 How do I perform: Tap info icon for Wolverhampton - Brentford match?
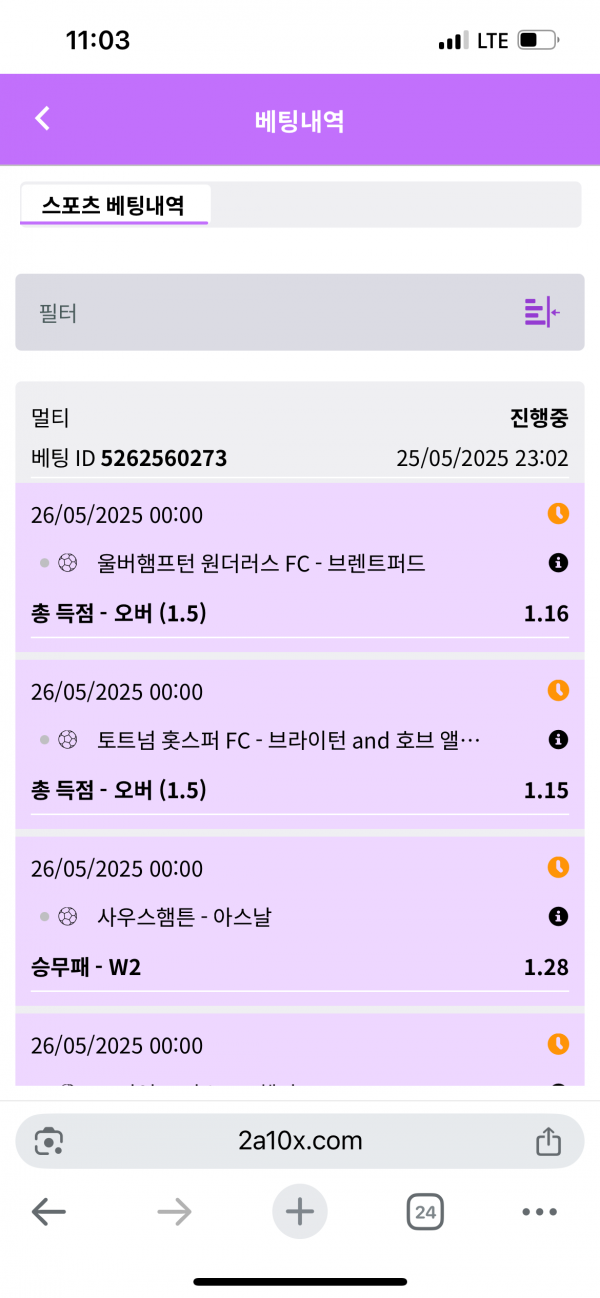click(559, 563)
